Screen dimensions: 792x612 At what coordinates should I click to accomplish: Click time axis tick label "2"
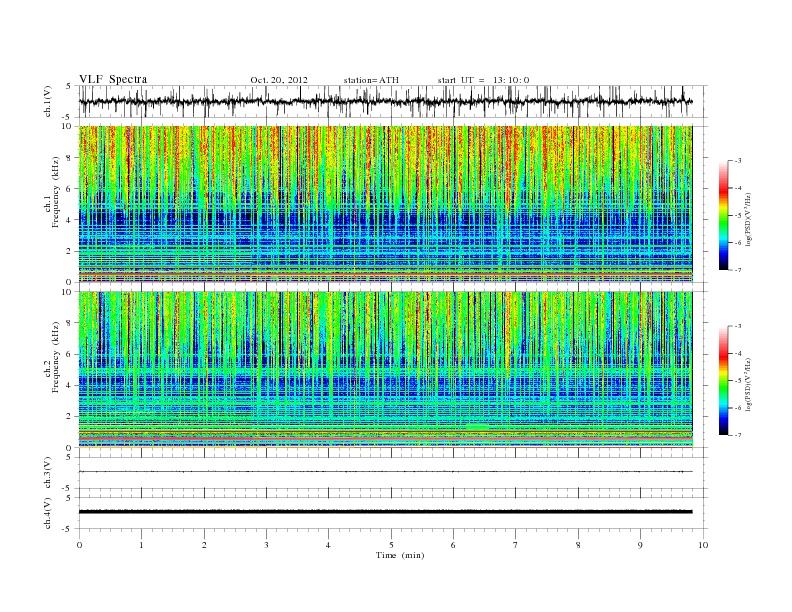tap(204, 545)
